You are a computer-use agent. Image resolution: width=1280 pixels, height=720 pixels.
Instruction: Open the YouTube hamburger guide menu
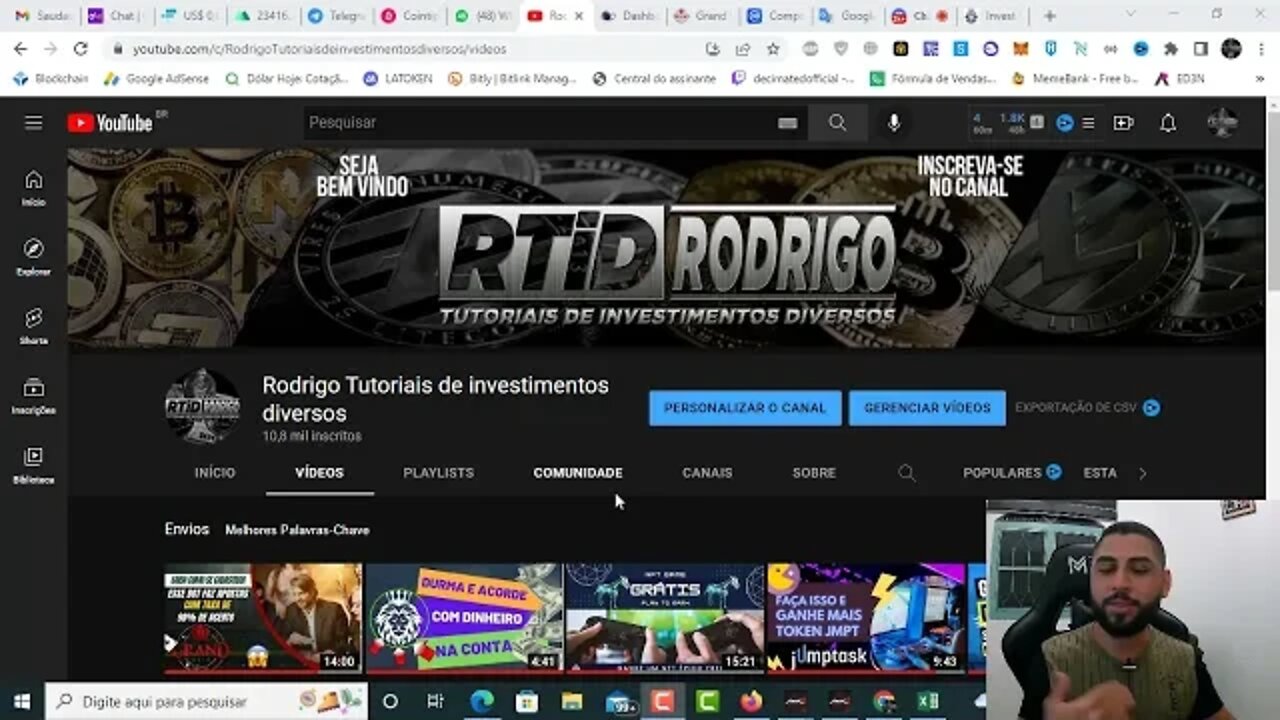coord(34,123)
